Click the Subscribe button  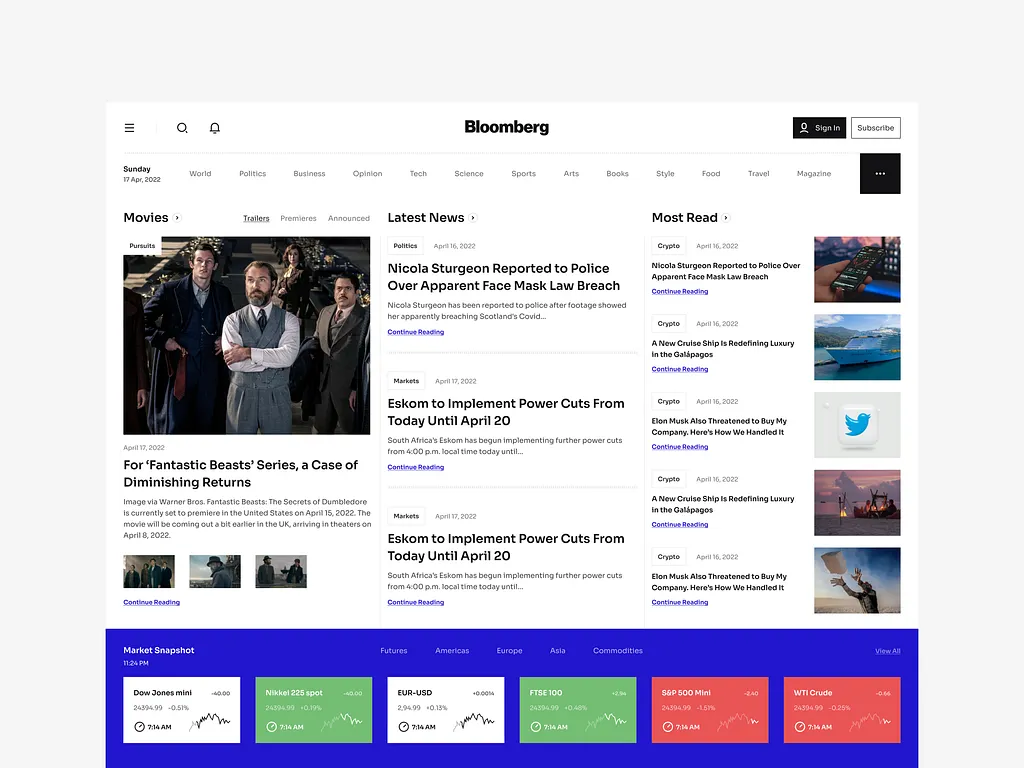pos(875,128)
